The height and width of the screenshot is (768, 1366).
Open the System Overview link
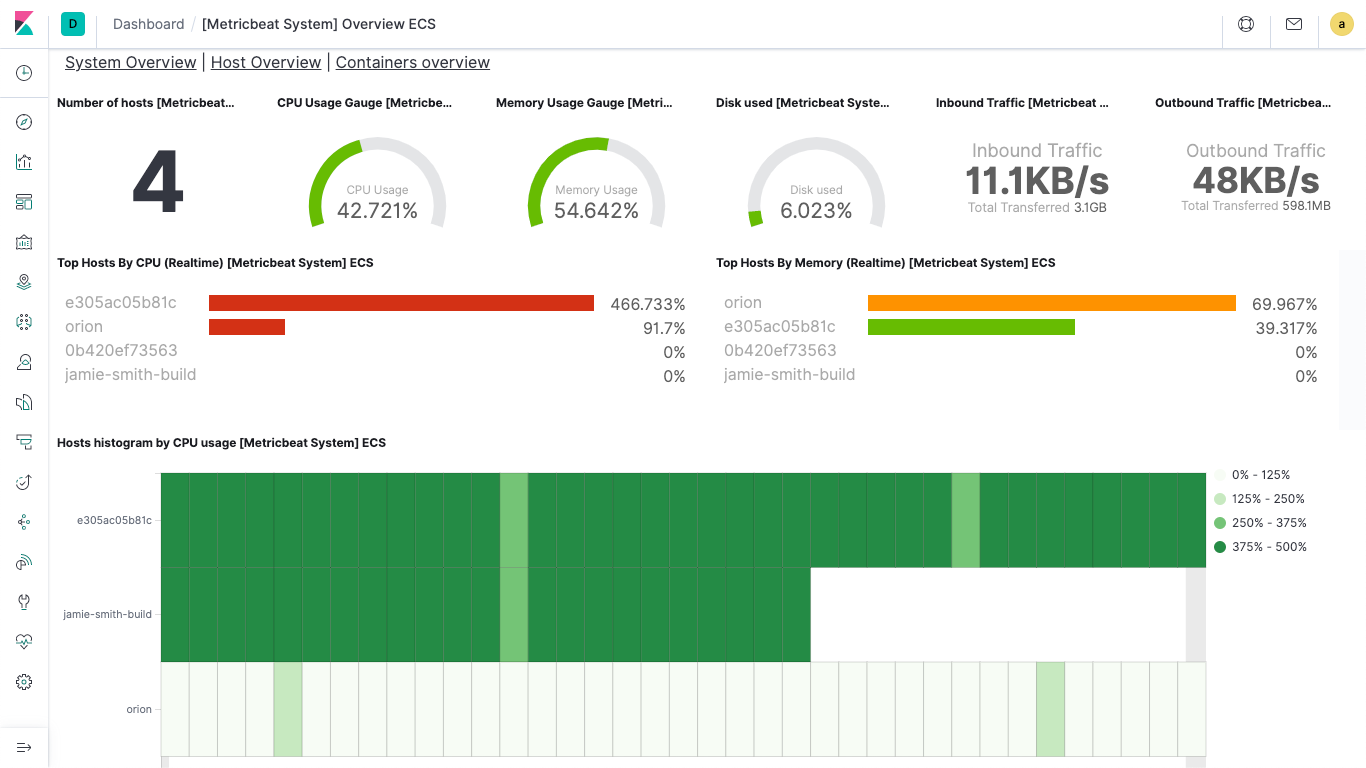tap(131, 62)
